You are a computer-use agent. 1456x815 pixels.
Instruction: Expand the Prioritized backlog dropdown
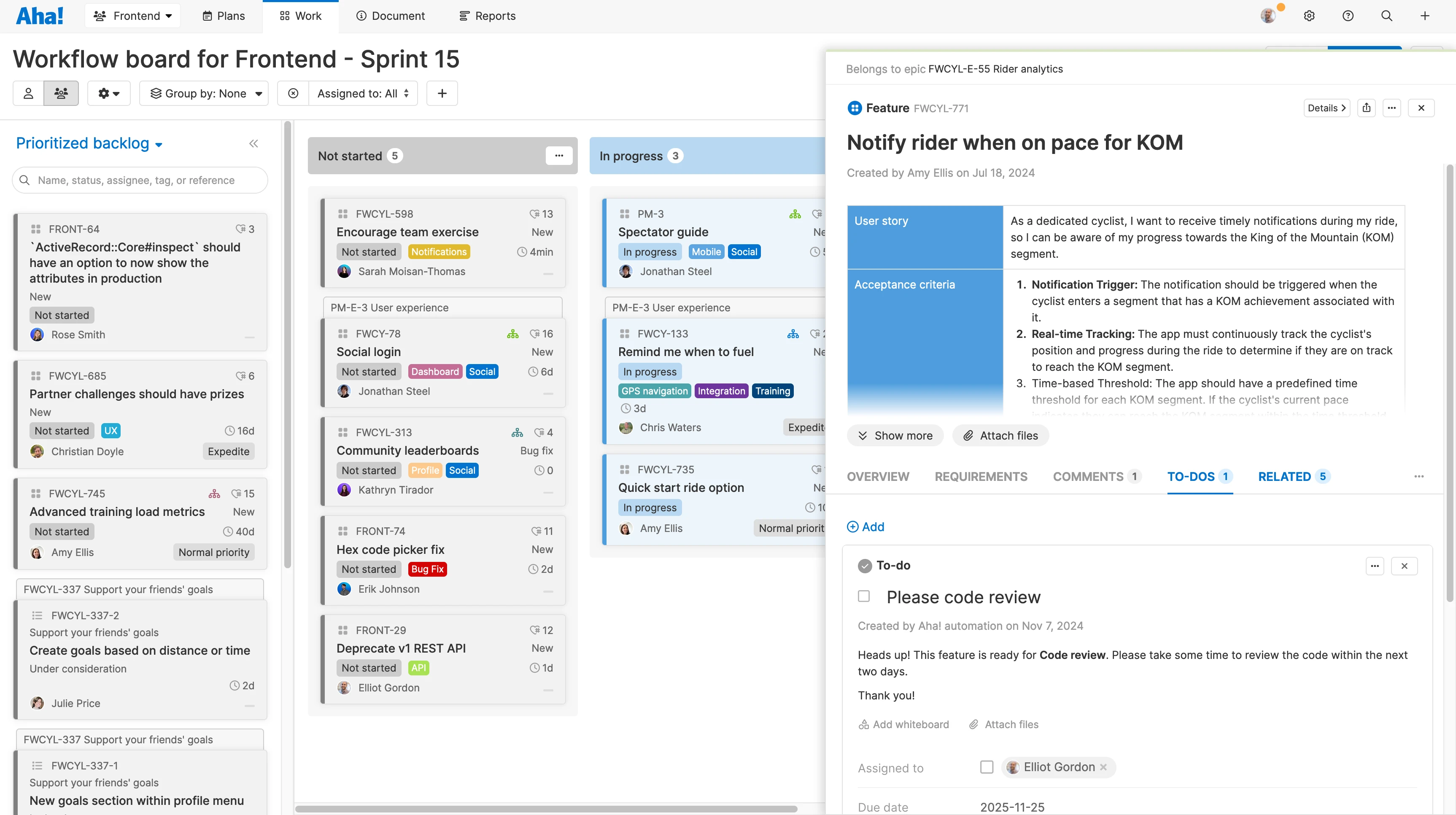pos(89,143)
